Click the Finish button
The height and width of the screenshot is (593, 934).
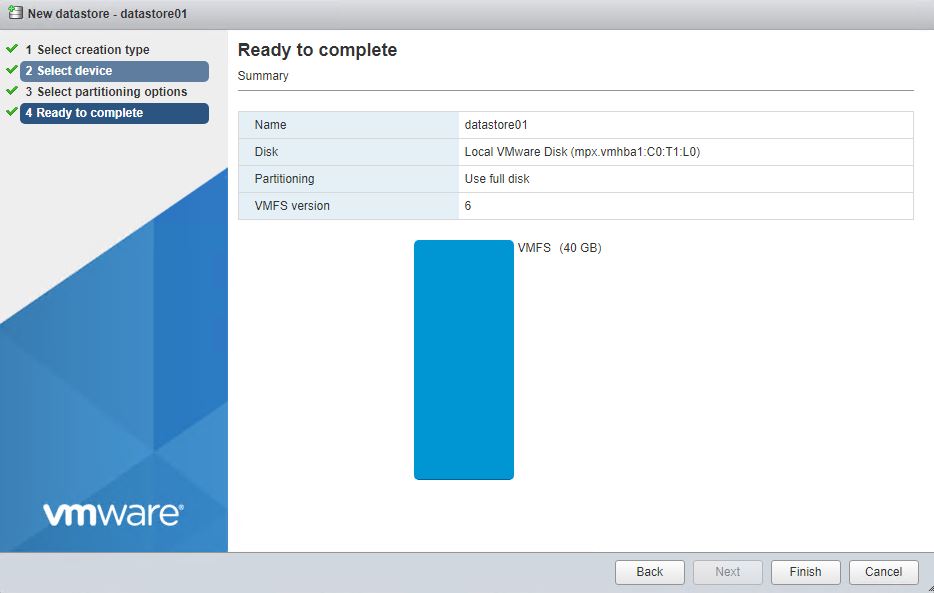[805, 572]
